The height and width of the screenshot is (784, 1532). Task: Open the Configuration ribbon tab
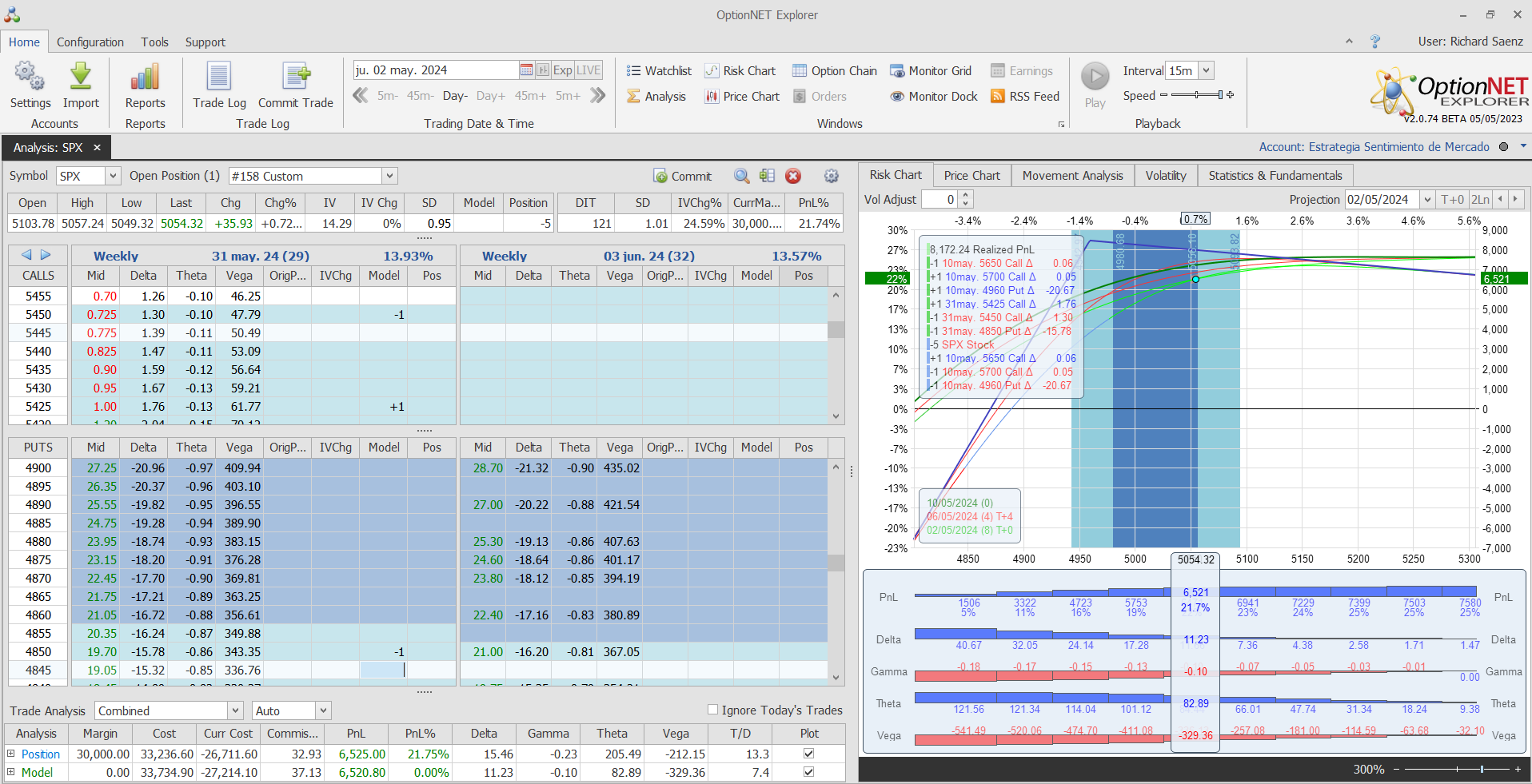(90, 42)
